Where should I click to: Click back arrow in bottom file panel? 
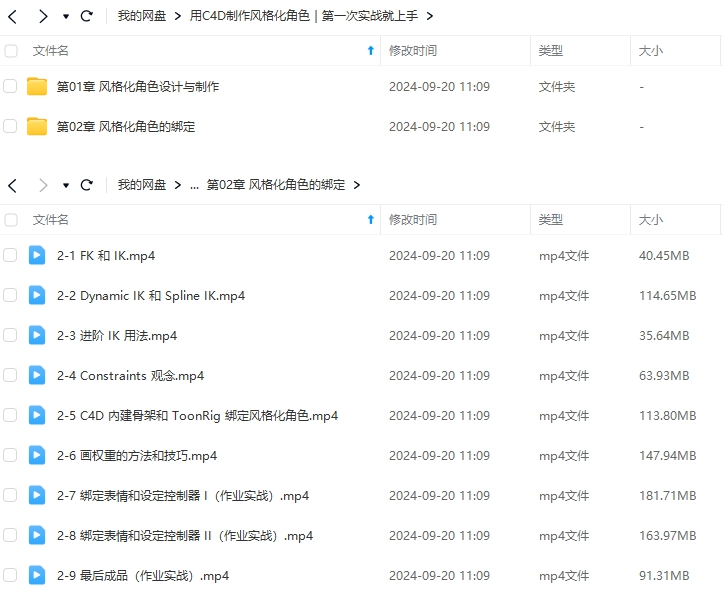pyautogui.click(x=12, y=186)
